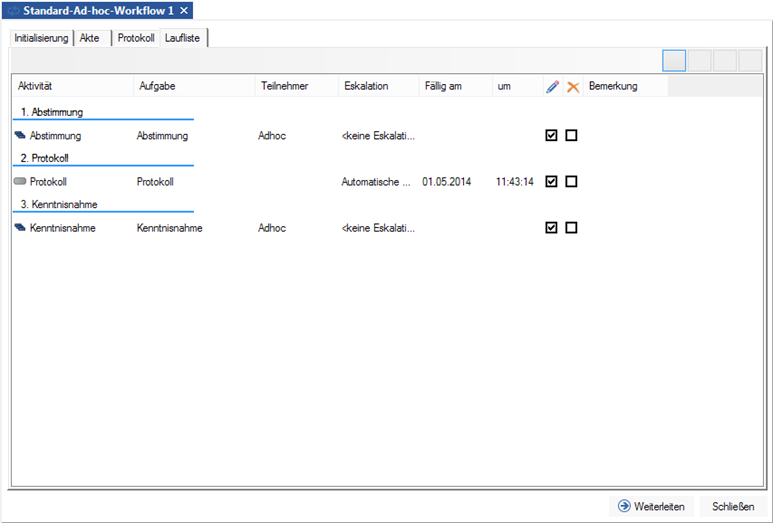Uncheck the edit checkbox for Kenntnisnahme row
The height and width of the screenshot is (523, 773).
click(x=551, y=228)
